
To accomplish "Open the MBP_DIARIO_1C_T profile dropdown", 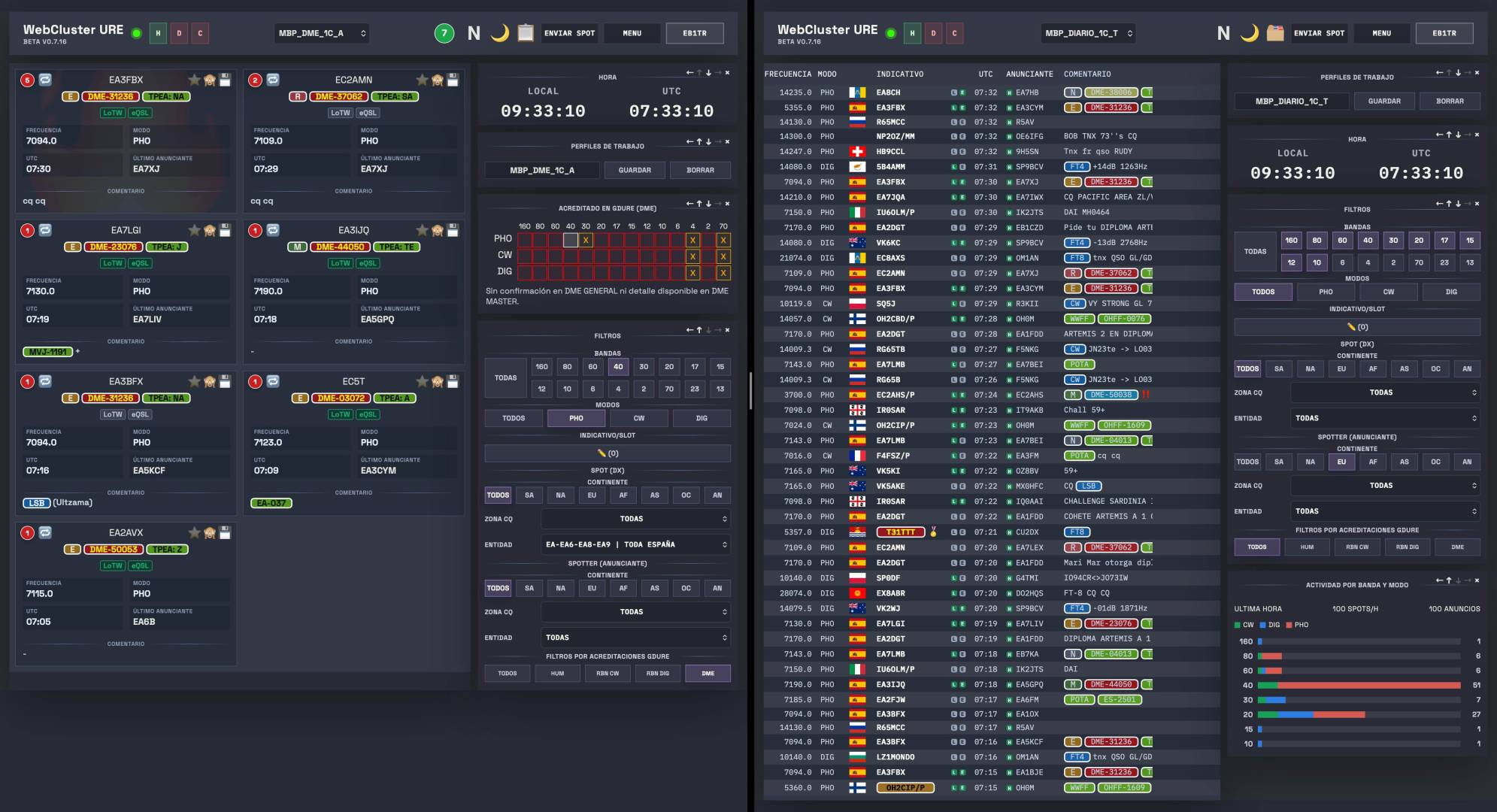I will point(1088,33).
